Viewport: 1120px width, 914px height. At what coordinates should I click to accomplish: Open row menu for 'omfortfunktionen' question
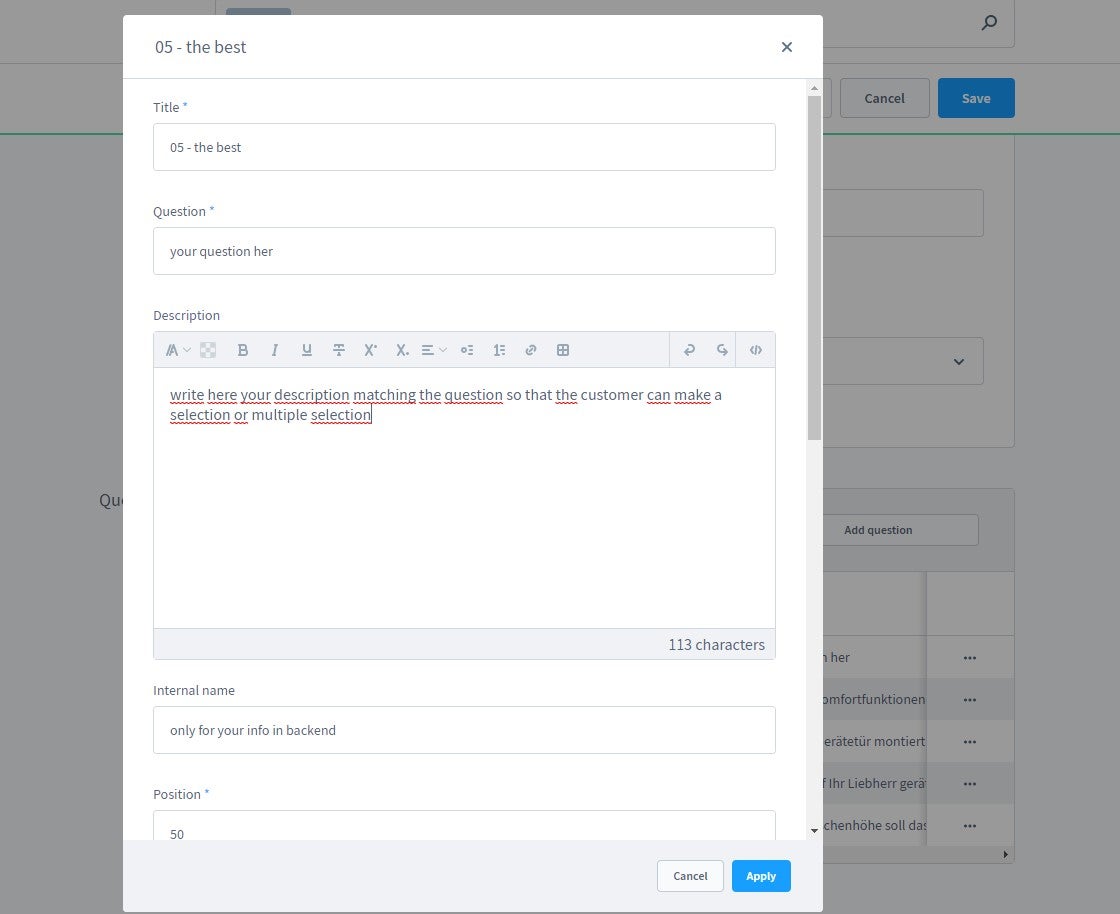tap(969, 700)
